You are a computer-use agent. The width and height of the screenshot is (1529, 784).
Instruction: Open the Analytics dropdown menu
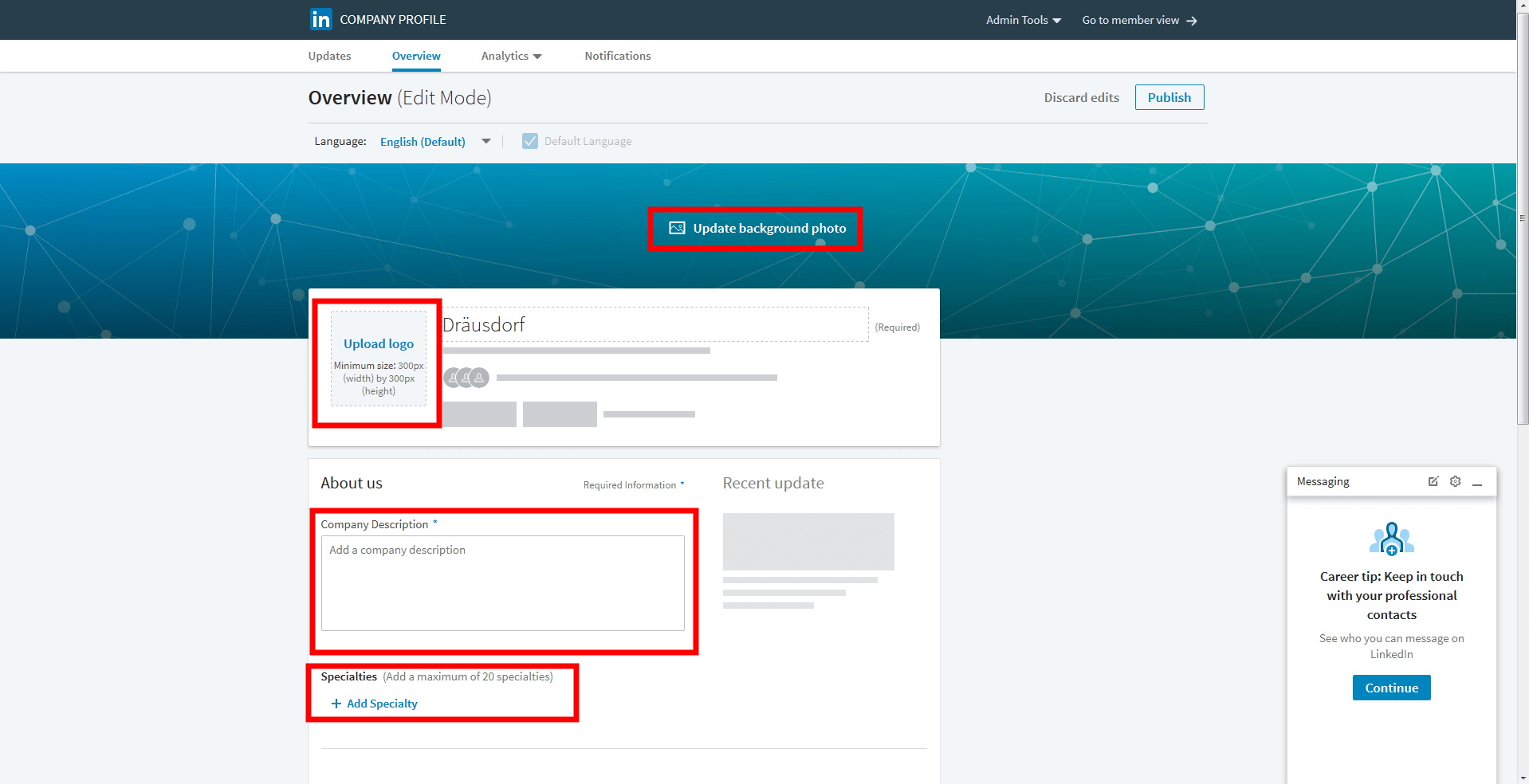tap(511, 56)
